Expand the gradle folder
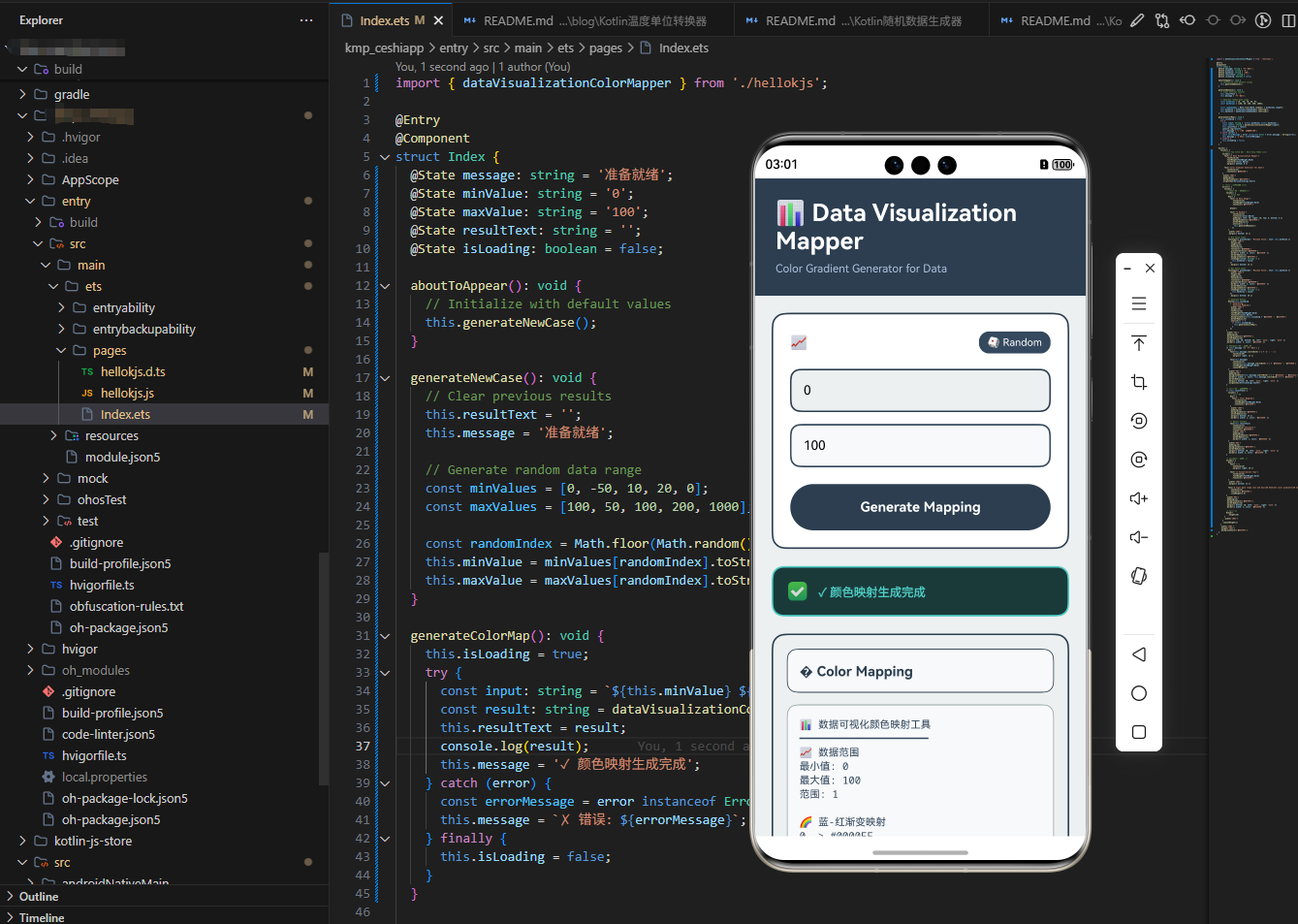 [x=23, y=94]
